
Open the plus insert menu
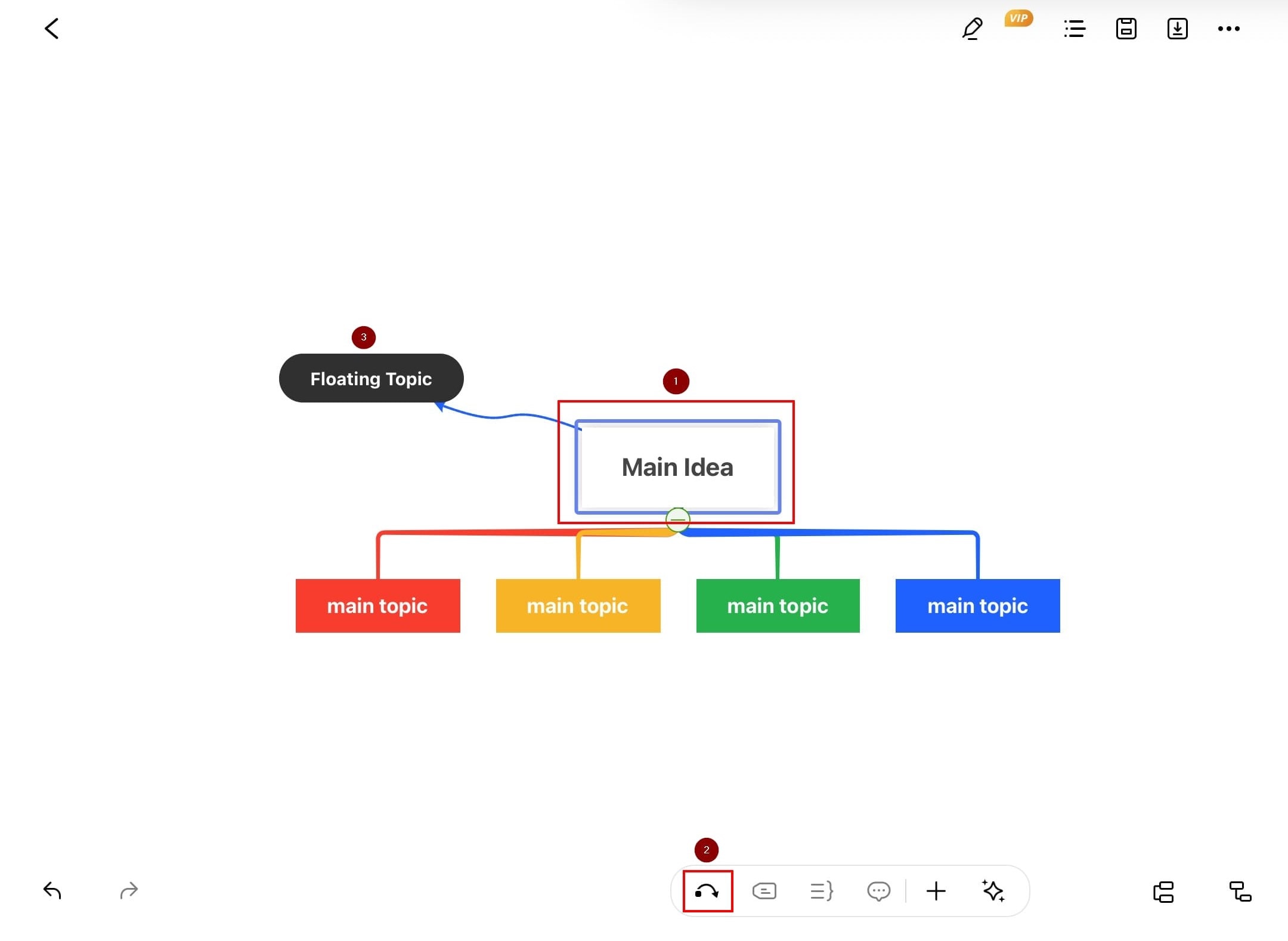click(936, 892)
